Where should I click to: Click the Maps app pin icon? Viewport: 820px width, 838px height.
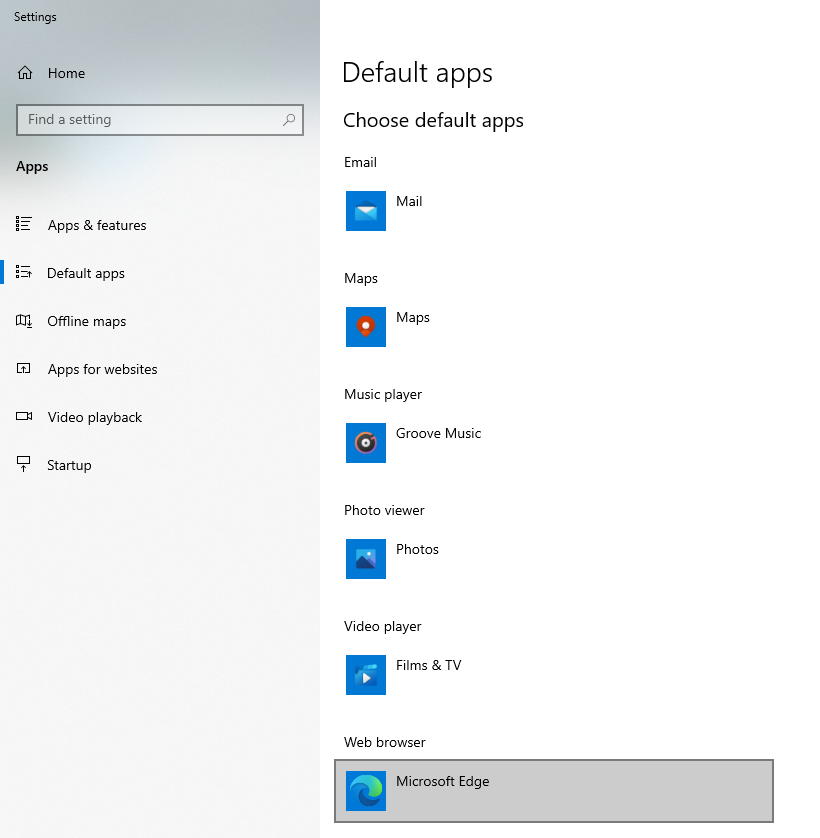click(x=366, y=327)
